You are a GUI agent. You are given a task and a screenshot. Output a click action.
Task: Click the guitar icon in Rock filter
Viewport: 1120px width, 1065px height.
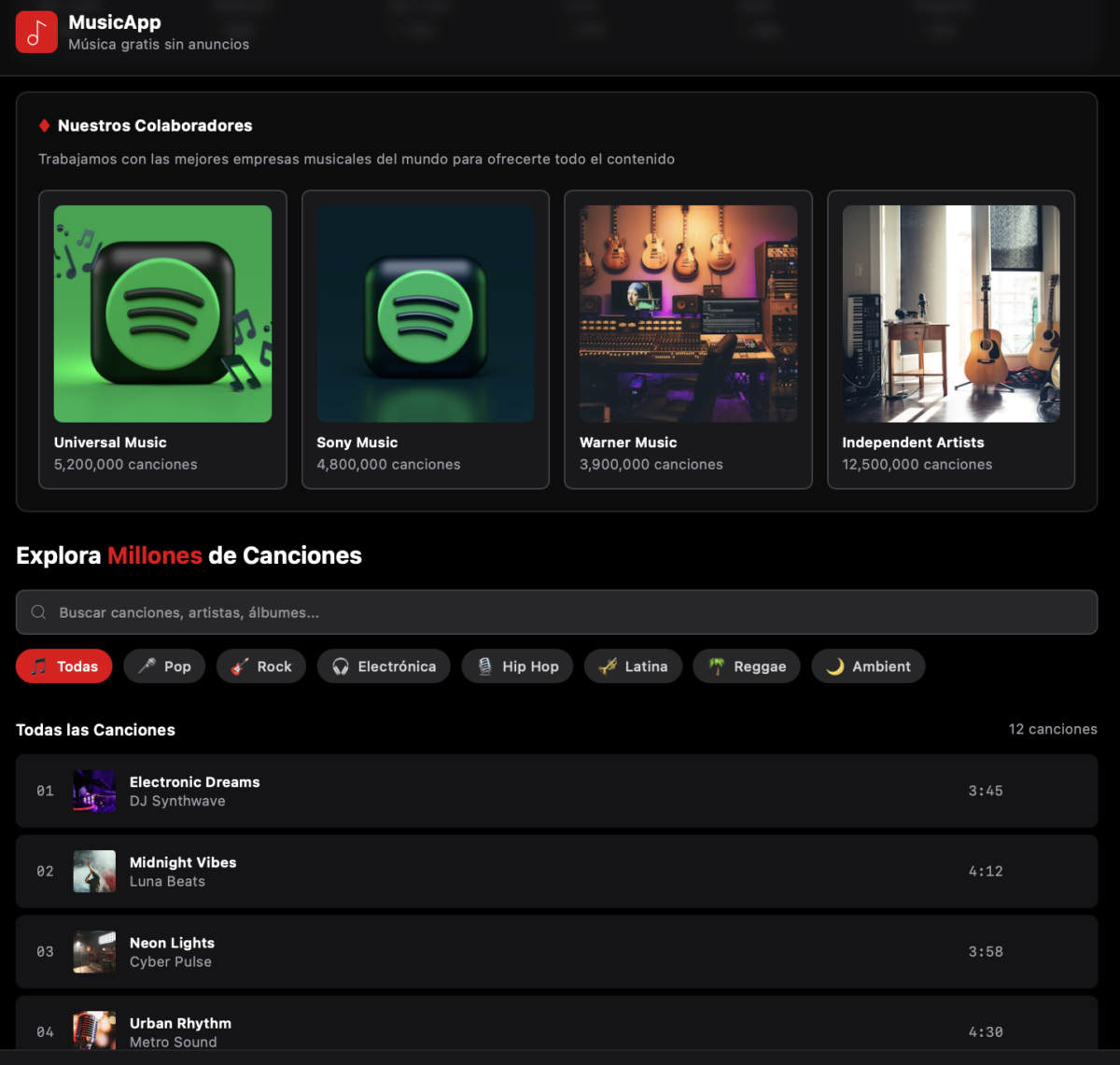[240, 666]
